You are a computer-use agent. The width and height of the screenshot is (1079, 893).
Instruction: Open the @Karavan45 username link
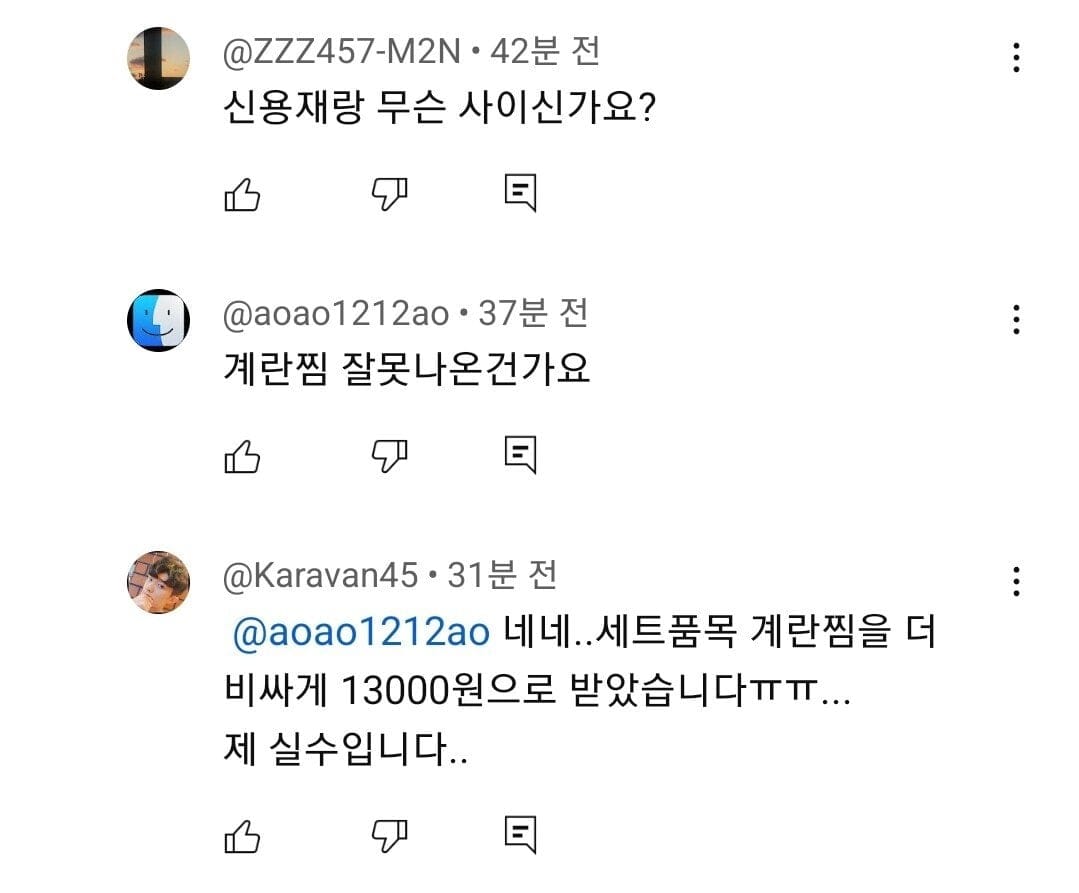point(321,575)
